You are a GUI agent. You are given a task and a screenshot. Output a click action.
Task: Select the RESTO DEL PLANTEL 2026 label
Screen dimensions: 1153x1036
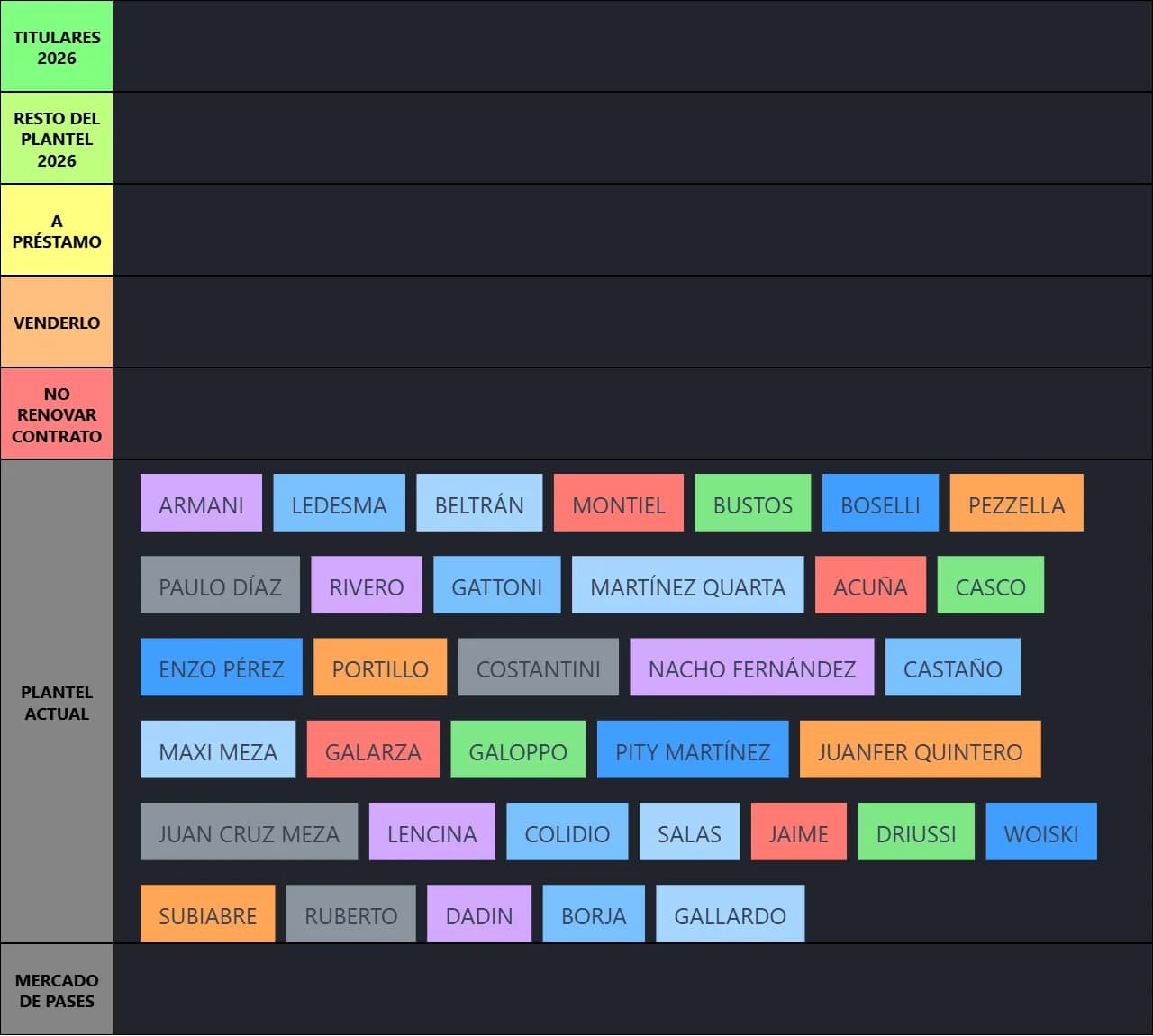[x=57, y=139]
